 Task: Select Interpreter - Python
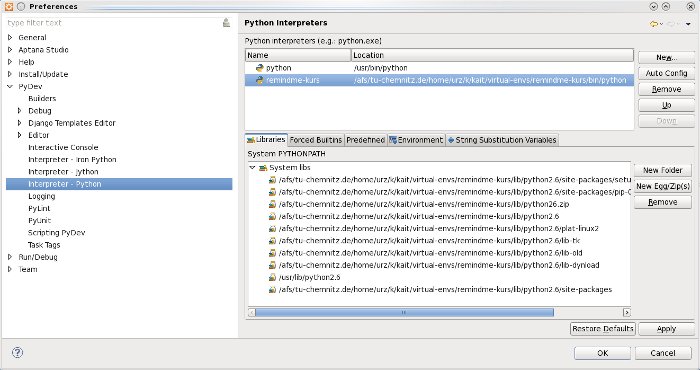(x=119, y=184)
